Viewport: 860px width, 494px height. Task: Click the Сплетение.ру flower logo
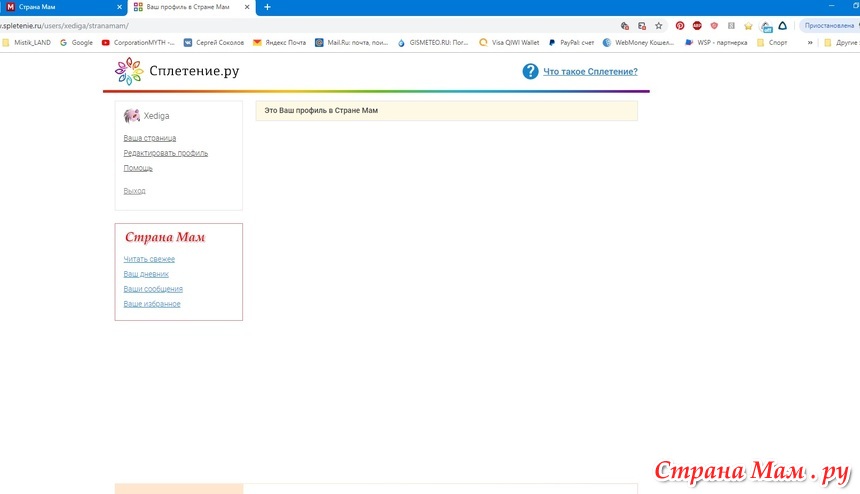[129, 71]
